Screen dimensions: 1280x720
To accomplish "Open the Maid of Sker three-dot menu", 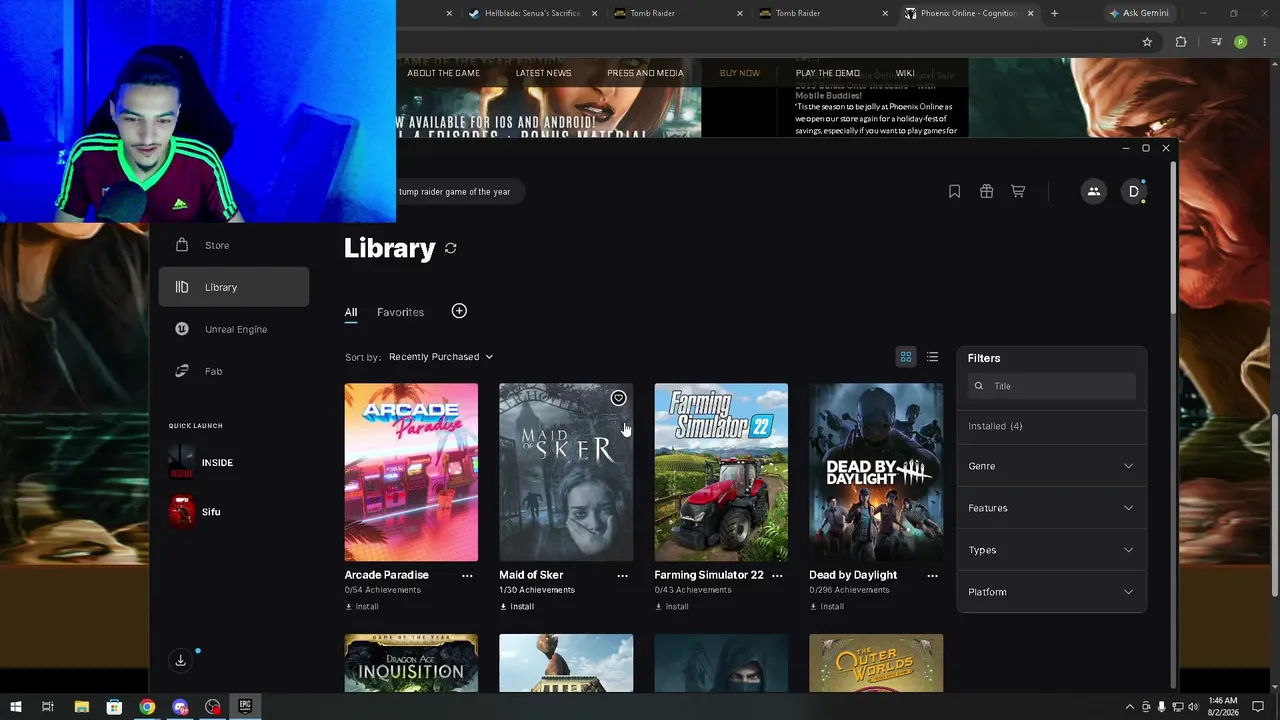I will pos(622,576).
